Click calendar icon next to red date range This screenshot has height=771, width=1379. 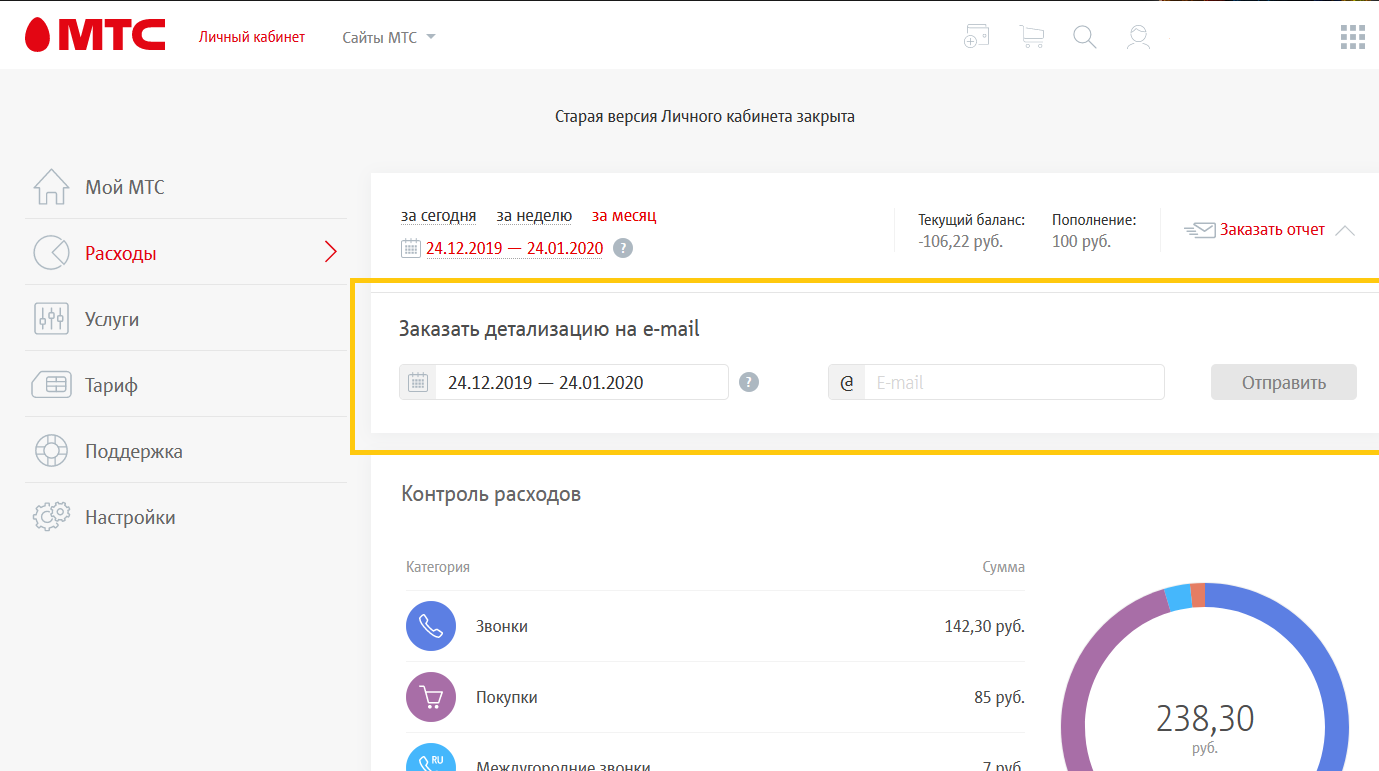(x=411, y=248)
